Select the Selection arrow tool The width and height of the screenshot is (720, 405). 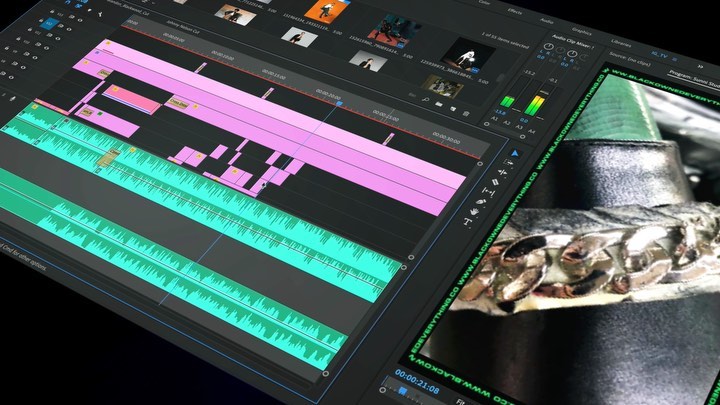[516, 153]
